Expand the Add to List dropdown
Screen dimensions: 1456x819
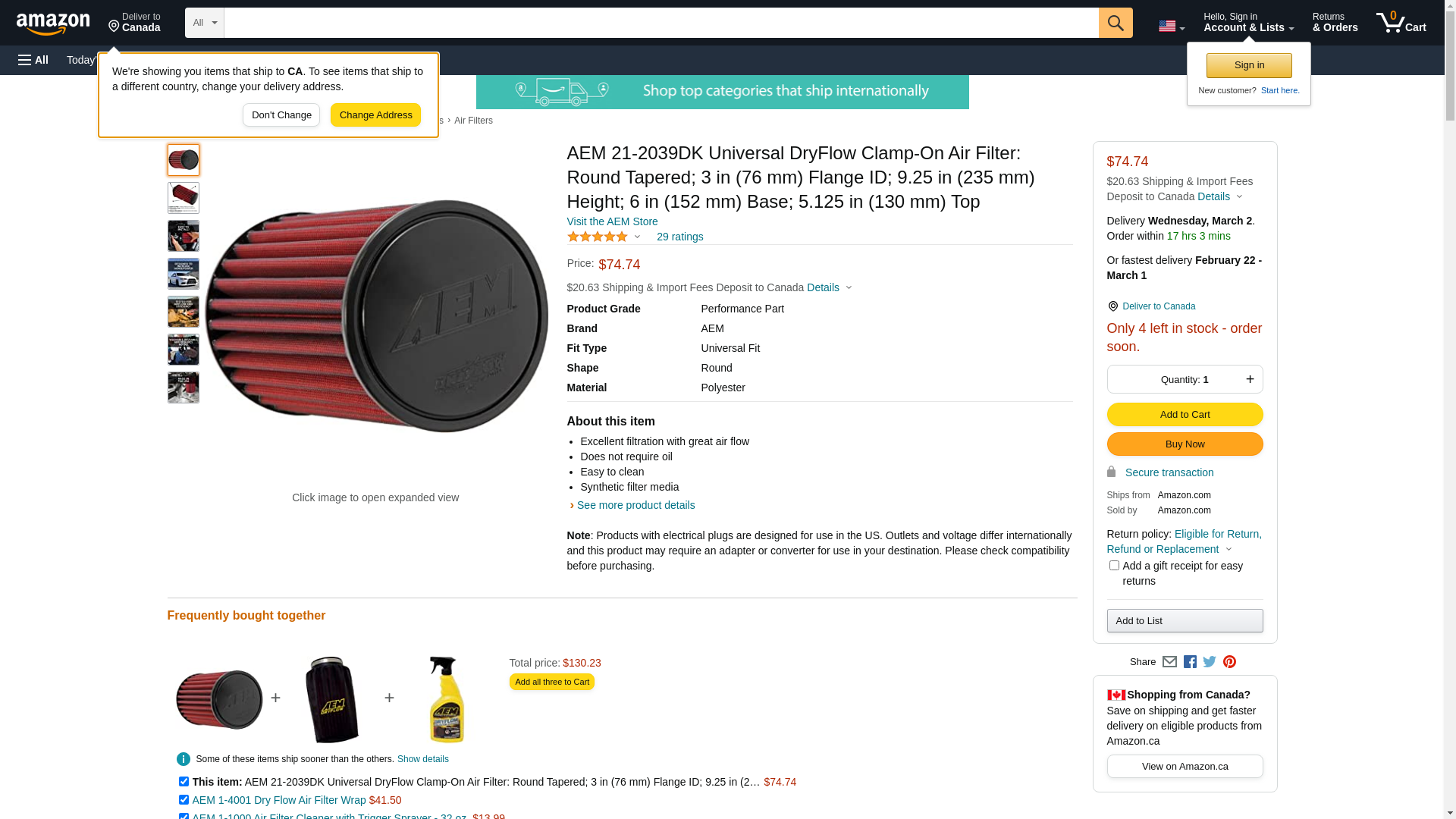pos(1185,621)
